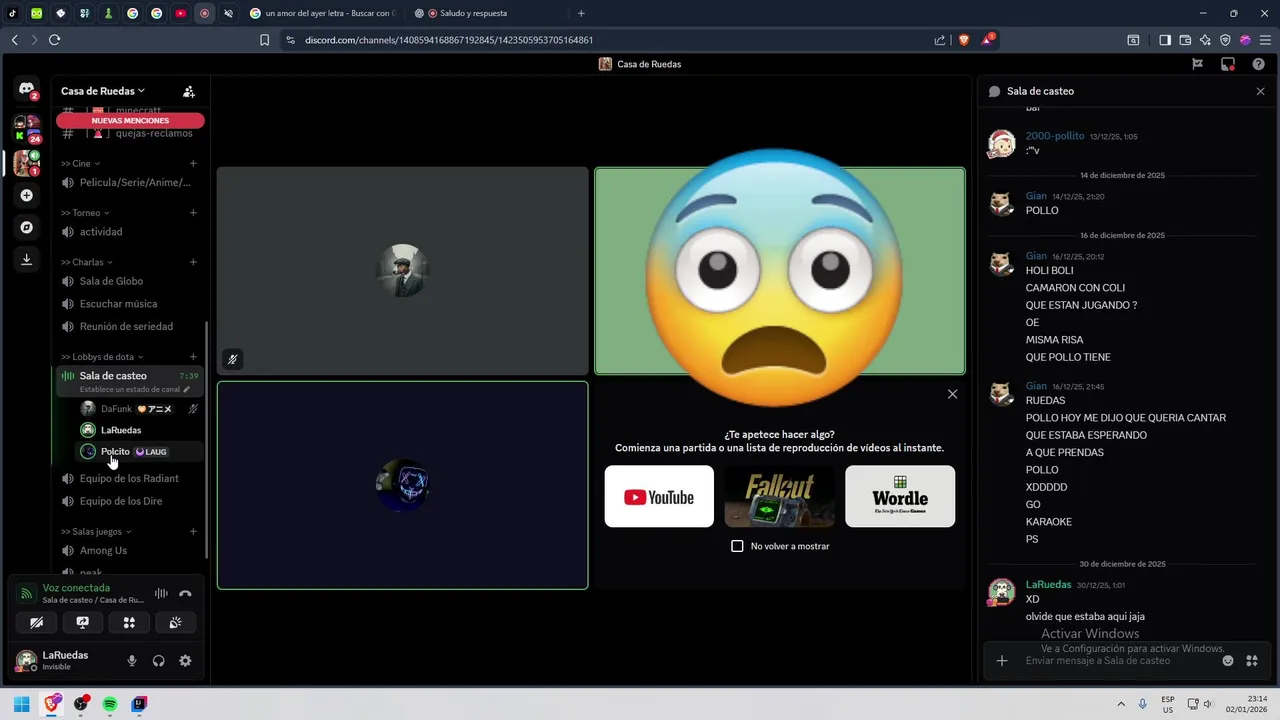Join Equipo de los Radiant channel
This screenshot has width=1280, height=720.
coord(130,478)
